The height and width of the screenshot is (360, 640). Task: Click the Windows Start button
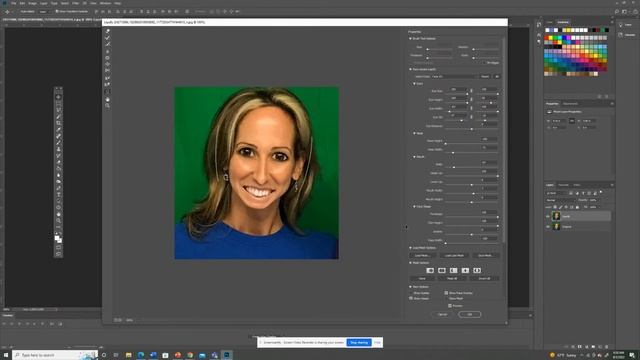pos(6,355)
